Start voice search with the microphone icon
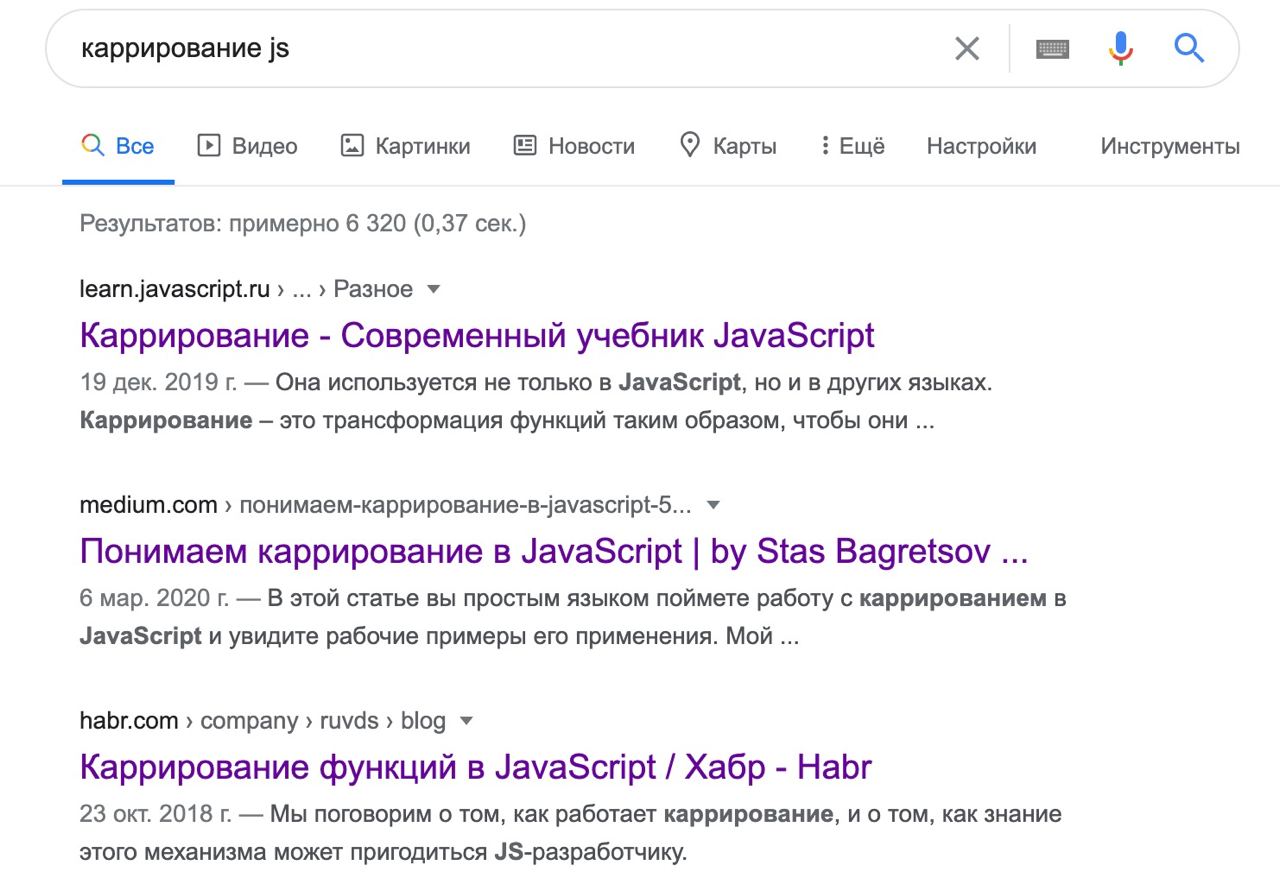Screen dimensions: 1280x891 (x=1121, y=48)
